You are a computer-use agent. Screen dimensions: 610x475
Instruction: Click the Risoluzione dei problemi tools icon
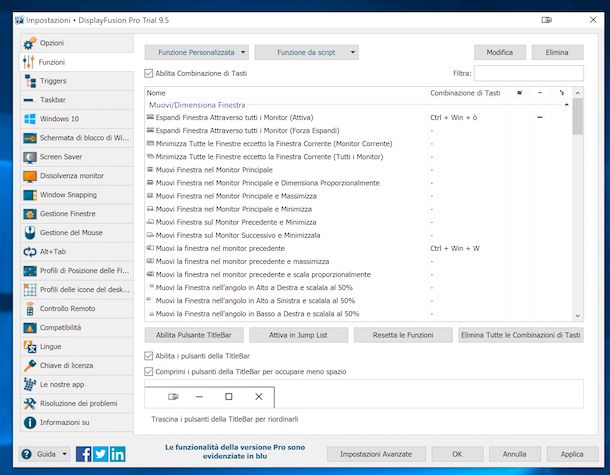[x=30, y=403]
